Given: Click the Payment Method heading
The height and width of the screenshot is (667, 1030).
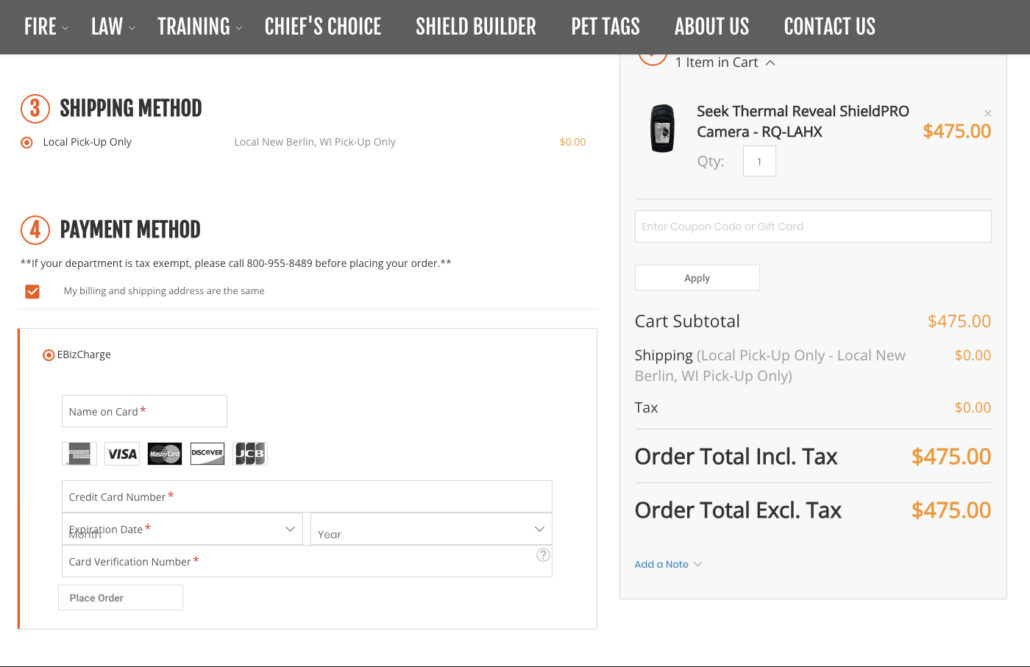Looking at the screenshot, I should (x=130, y=230).
